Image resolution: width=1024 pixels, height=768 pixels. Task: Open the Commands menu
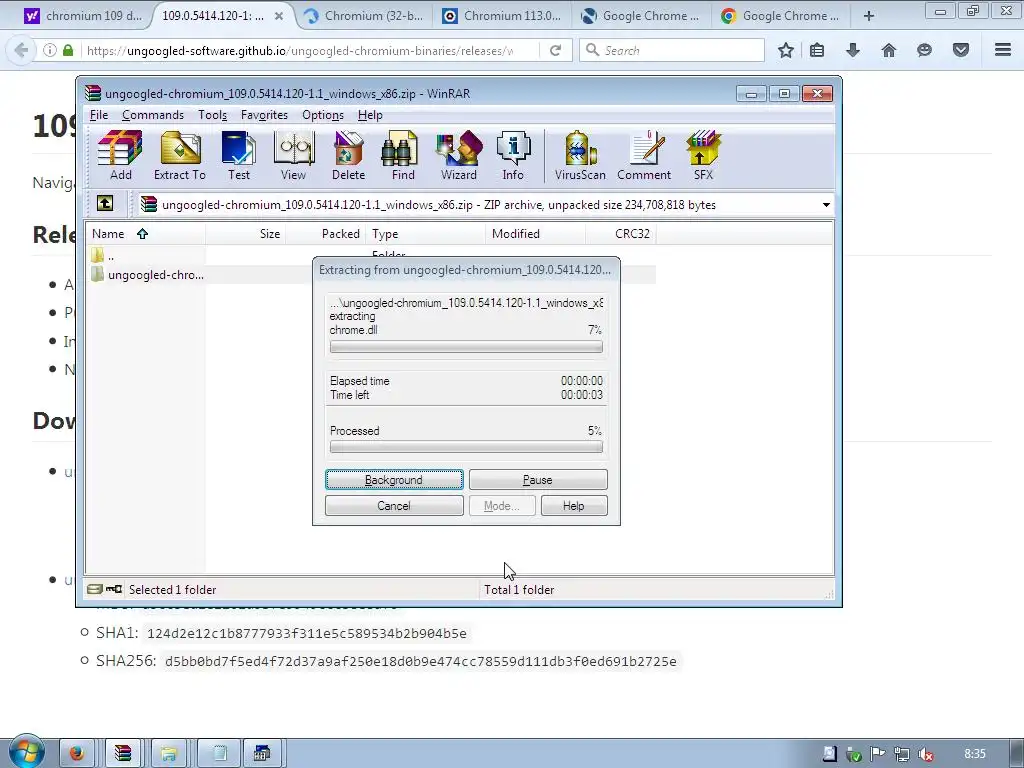click(153, 115)
